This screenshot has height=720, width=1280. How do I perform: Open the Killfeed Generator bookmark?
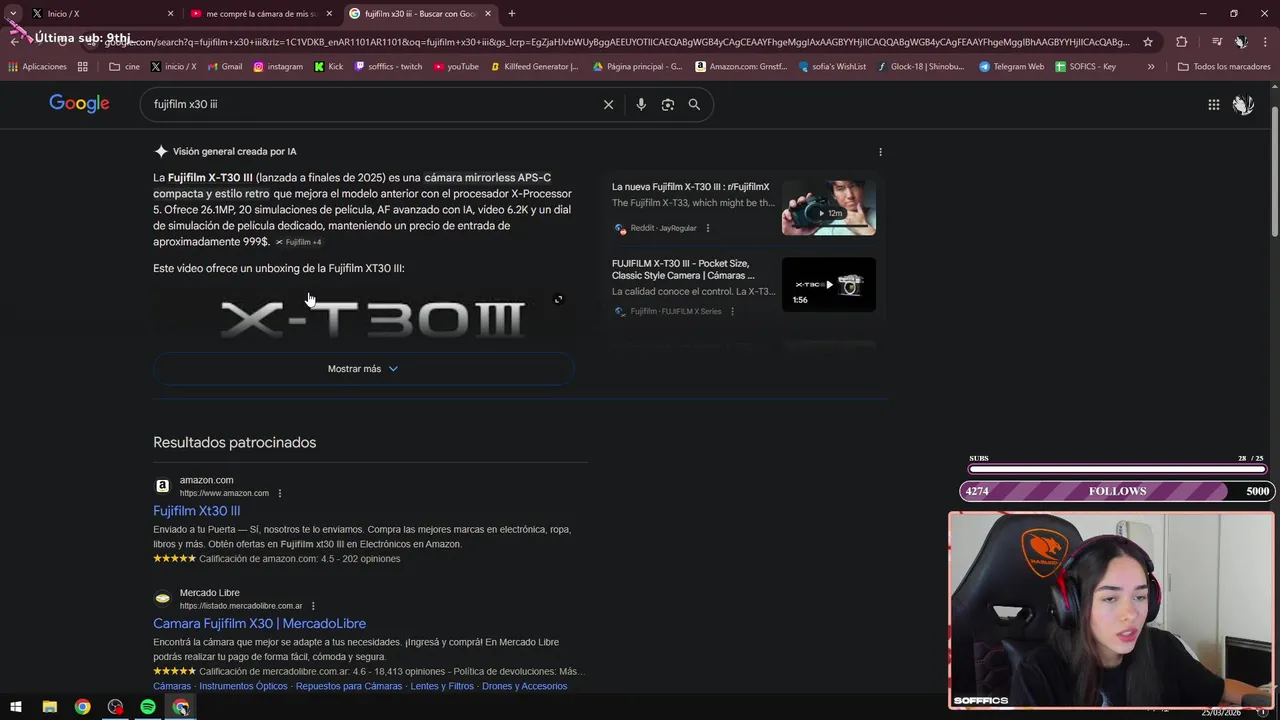pos(533,67)
